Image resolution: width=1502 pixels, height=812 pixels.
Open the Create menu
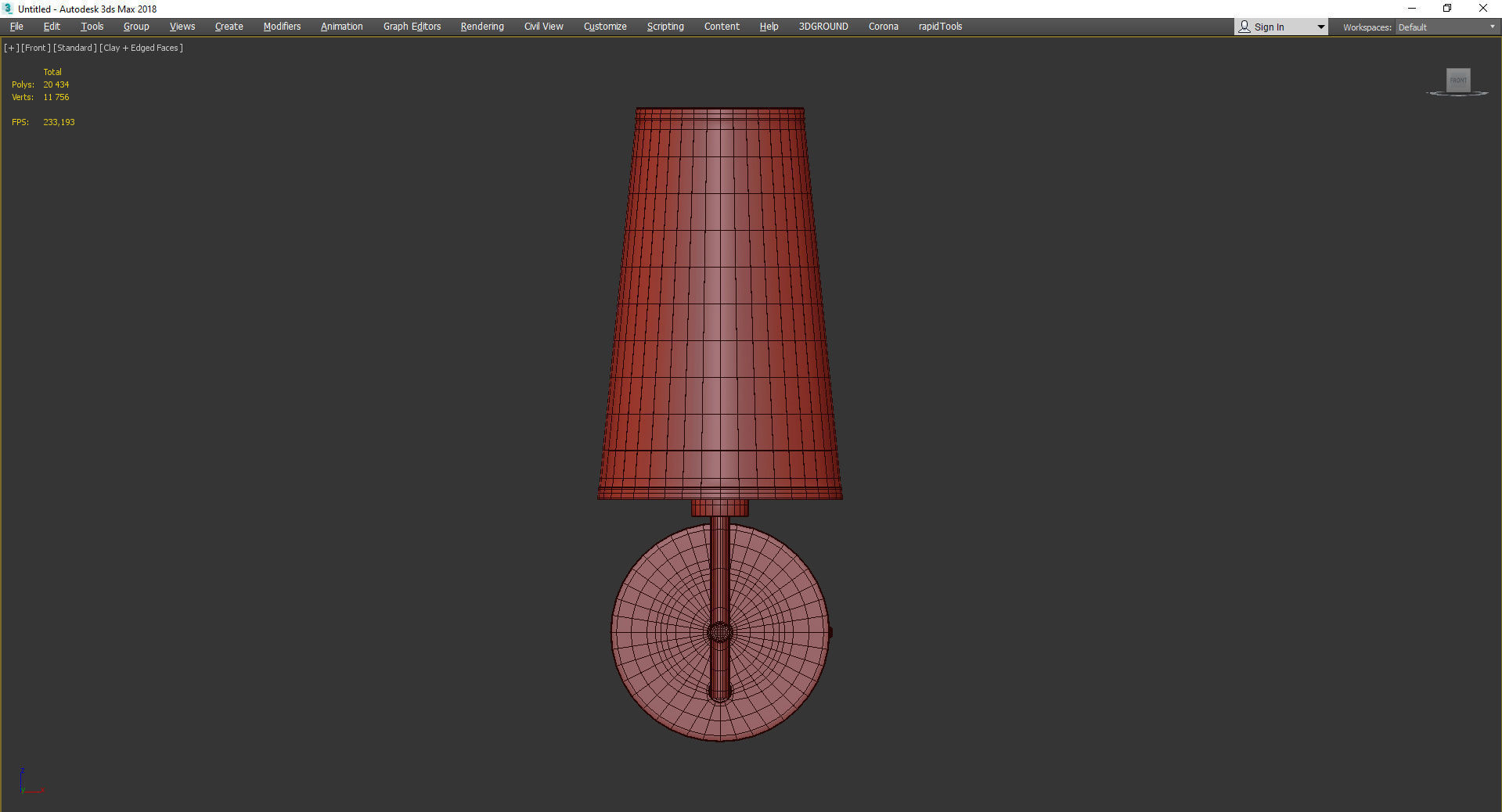tap(229, 27)
